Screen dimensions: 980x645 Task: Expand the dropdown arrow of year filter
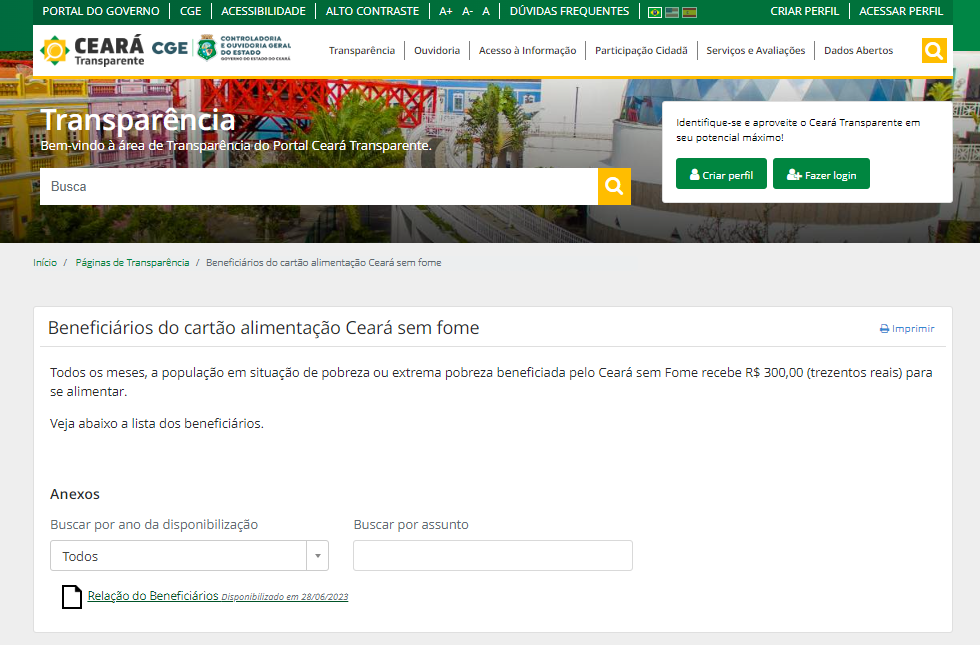tap(318, 556)
